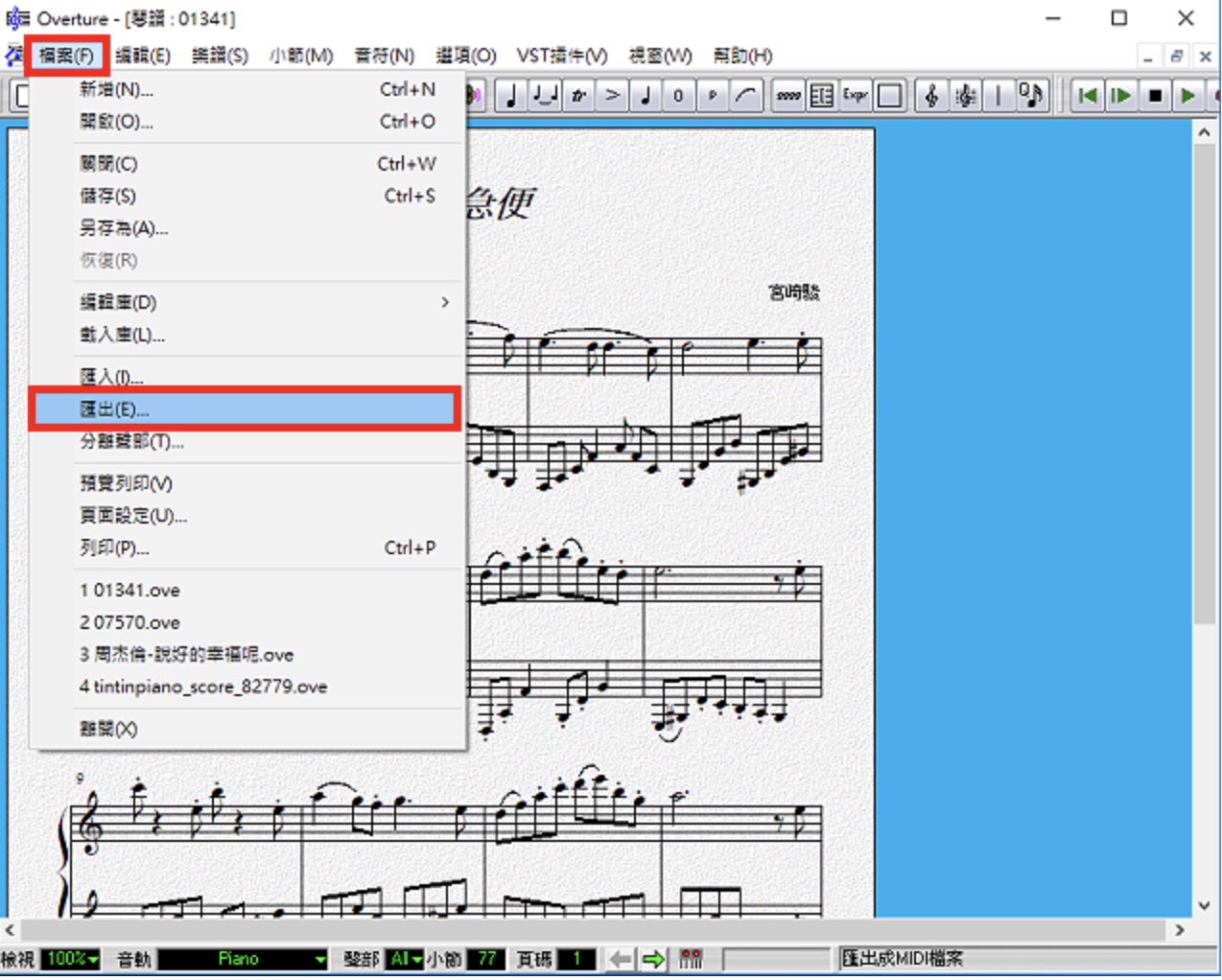Select the accent mark tool
This screenshot has height=980, width=1222.
pyautogui.click(x=612, y=96)
